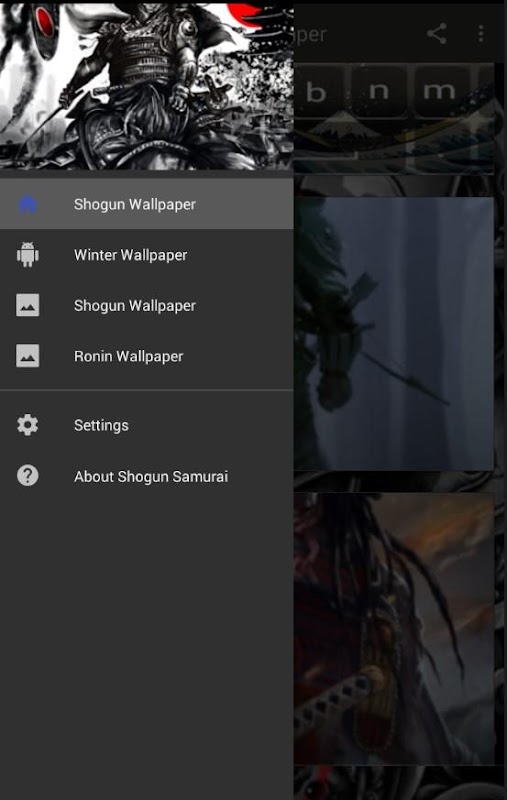507x800 pixels.
Task: Tap the samurai drawer header image
Action: click(146, 85)
